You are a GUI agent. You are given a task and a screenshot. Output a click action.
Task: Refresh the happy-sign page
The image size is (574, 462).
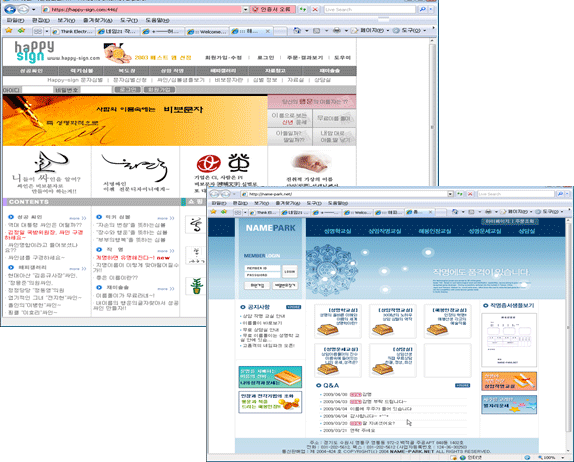pyautogui.click(x=302, y=10)
